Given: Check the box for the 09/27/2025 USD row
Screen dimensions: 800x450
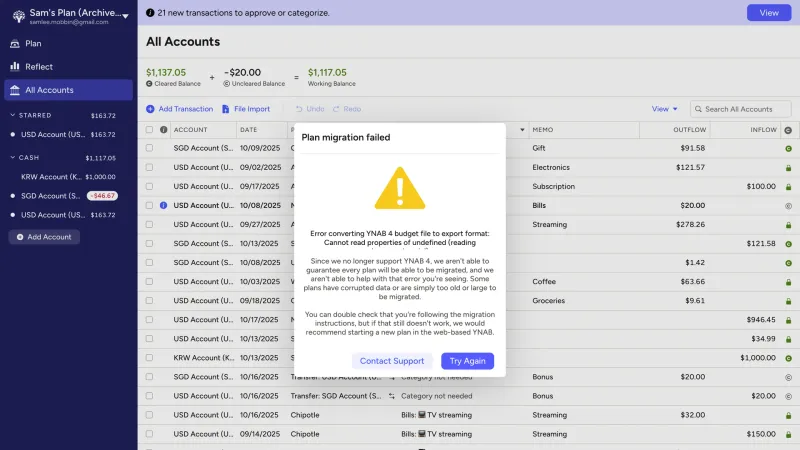Looking at the screenshot, I should tap(149, 224).
